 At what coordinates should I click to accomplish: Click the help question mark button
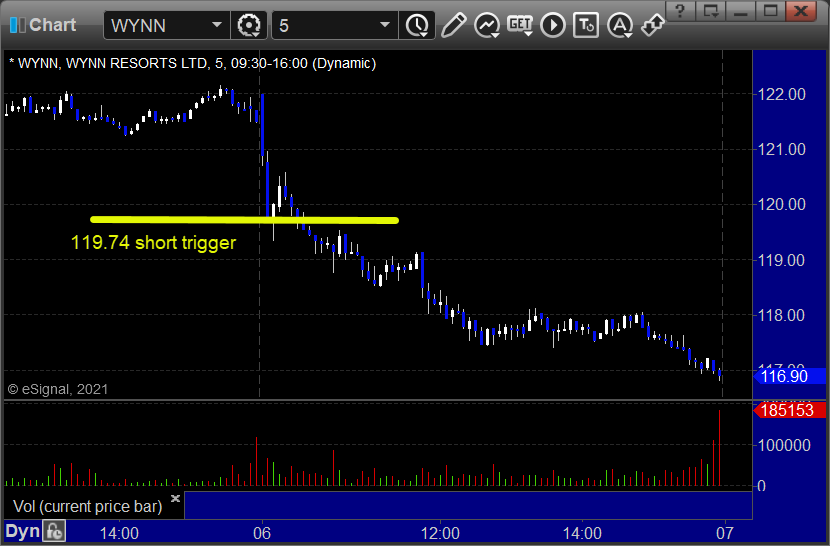click(x=680, y=11)
